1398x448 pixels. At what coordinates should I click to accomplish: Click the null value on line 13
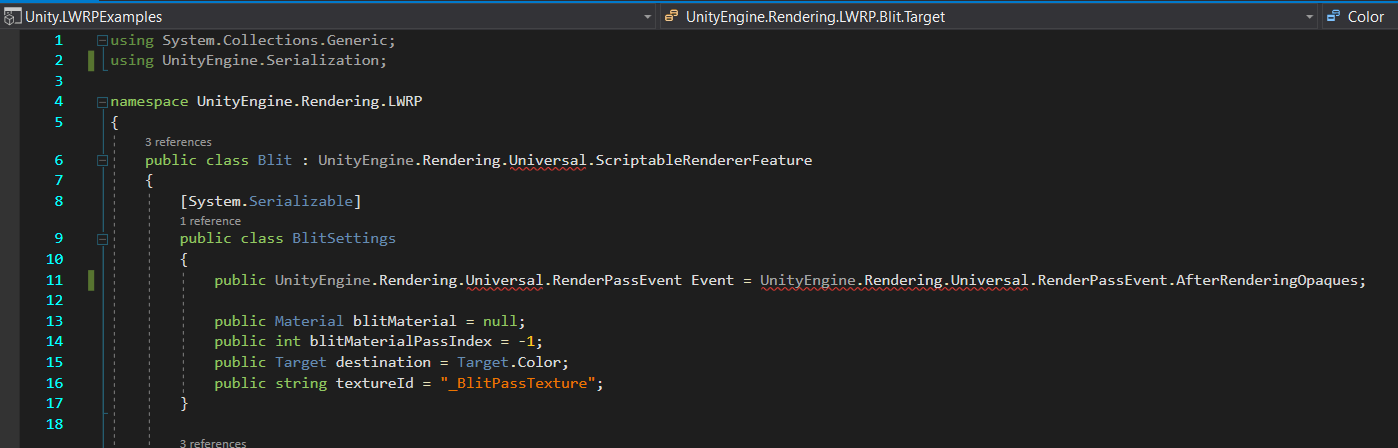click(500, 321)
